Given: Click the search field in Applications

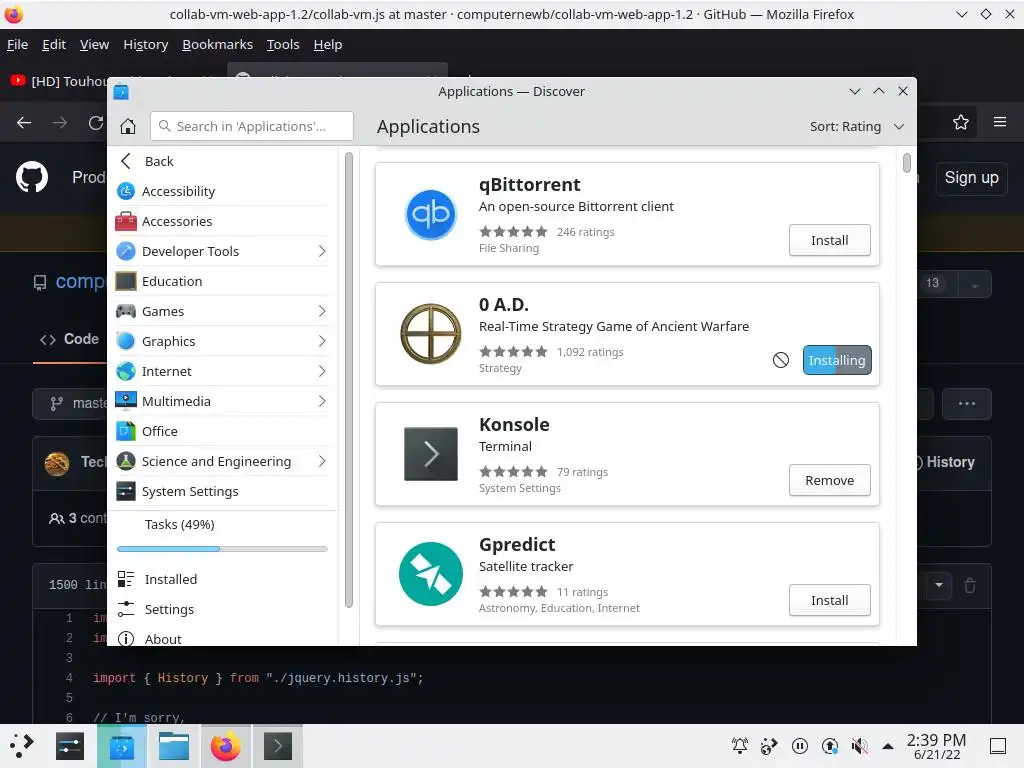Looking at the screenshot, I should [252, 126].
